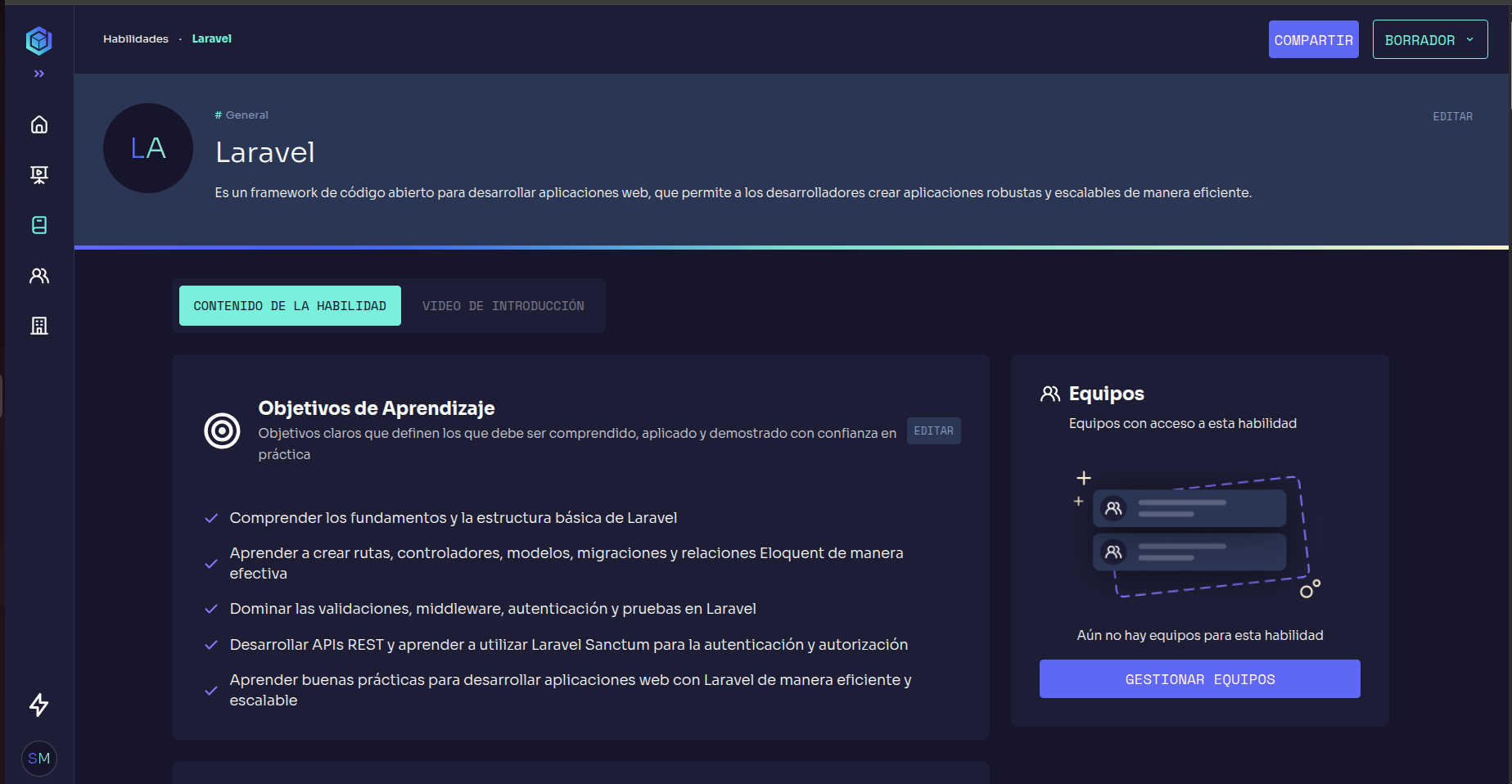Viewport: 1512px width, 784px height.
Task: Click the LA skill avatar circle
Action: [x=148, y=148]
